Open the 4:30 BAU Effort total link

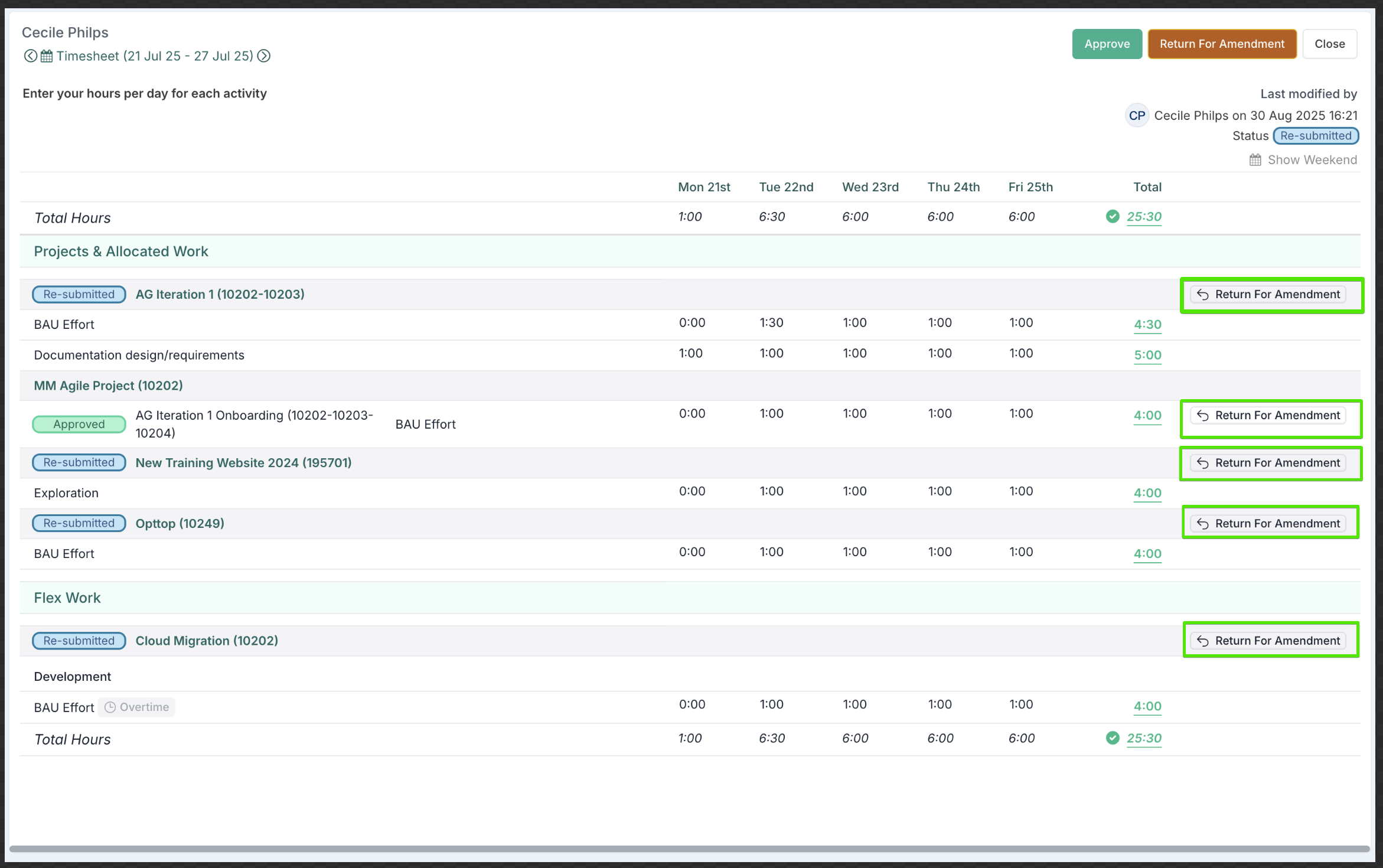coord(1147,325)
